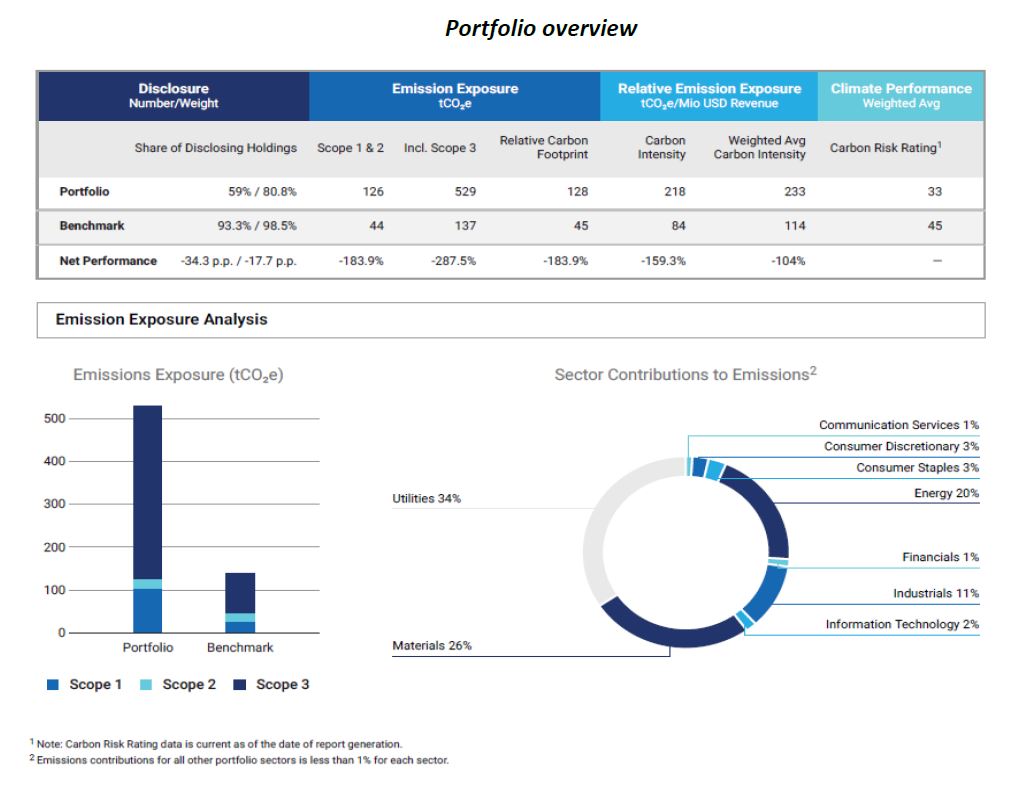Select the "59% / 80.8%" disclosure value
Viewport: 1032px width, 786px height.
[x=262, y=192]
